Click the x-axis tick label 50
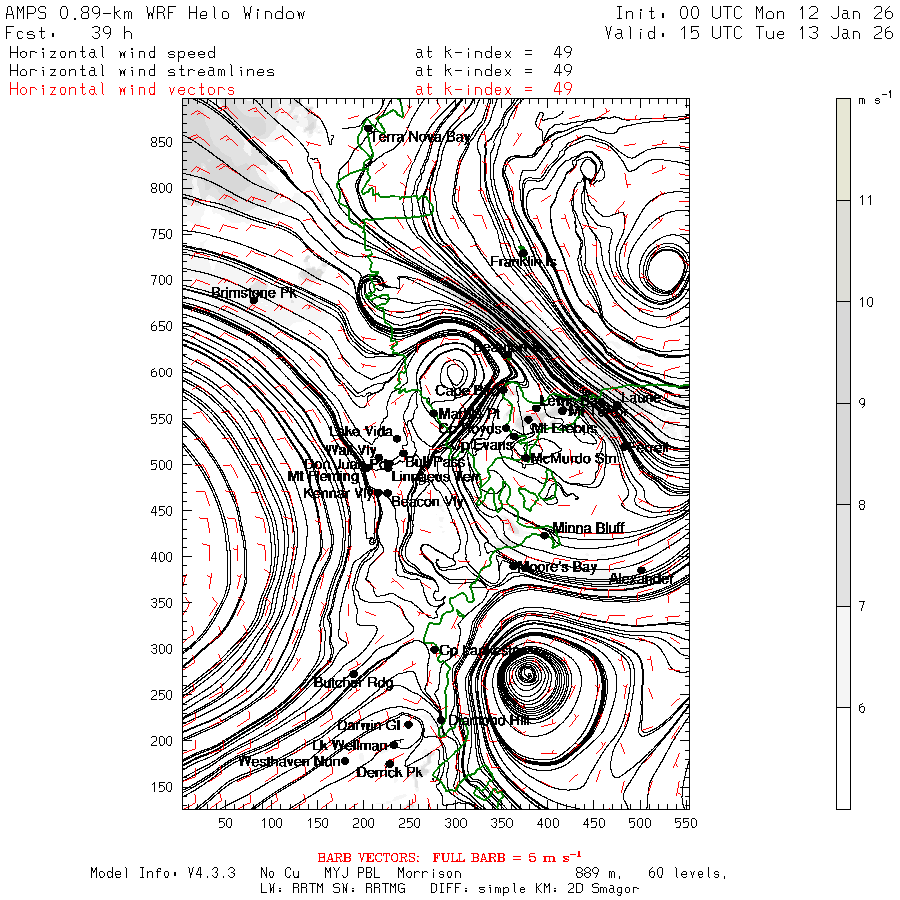Screen dimensions: 900x900 coord(225,823)
